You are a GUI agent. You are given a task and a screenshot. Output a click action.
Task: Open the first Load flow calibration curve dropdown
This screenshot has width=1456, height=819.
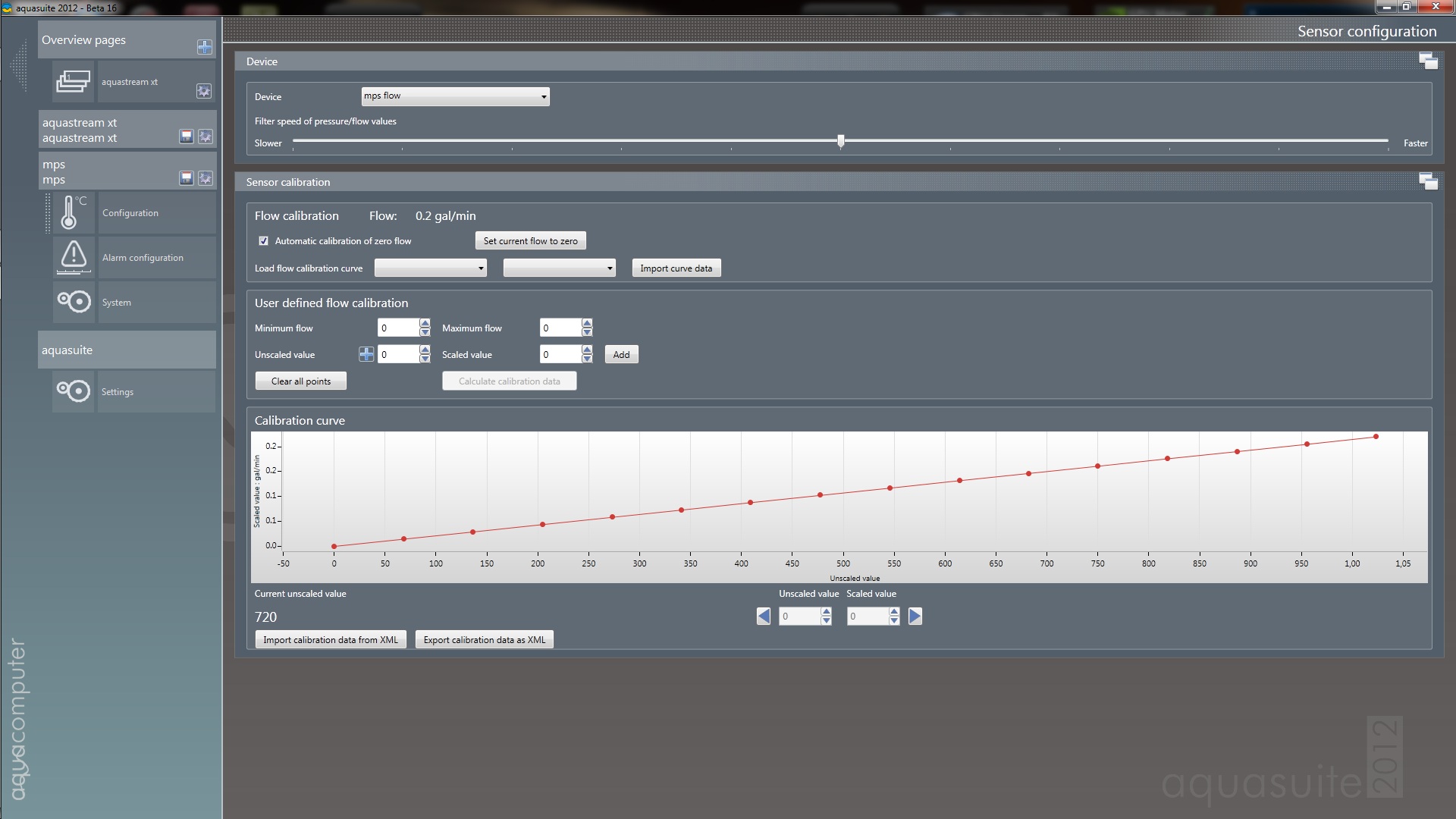point(430,268)
